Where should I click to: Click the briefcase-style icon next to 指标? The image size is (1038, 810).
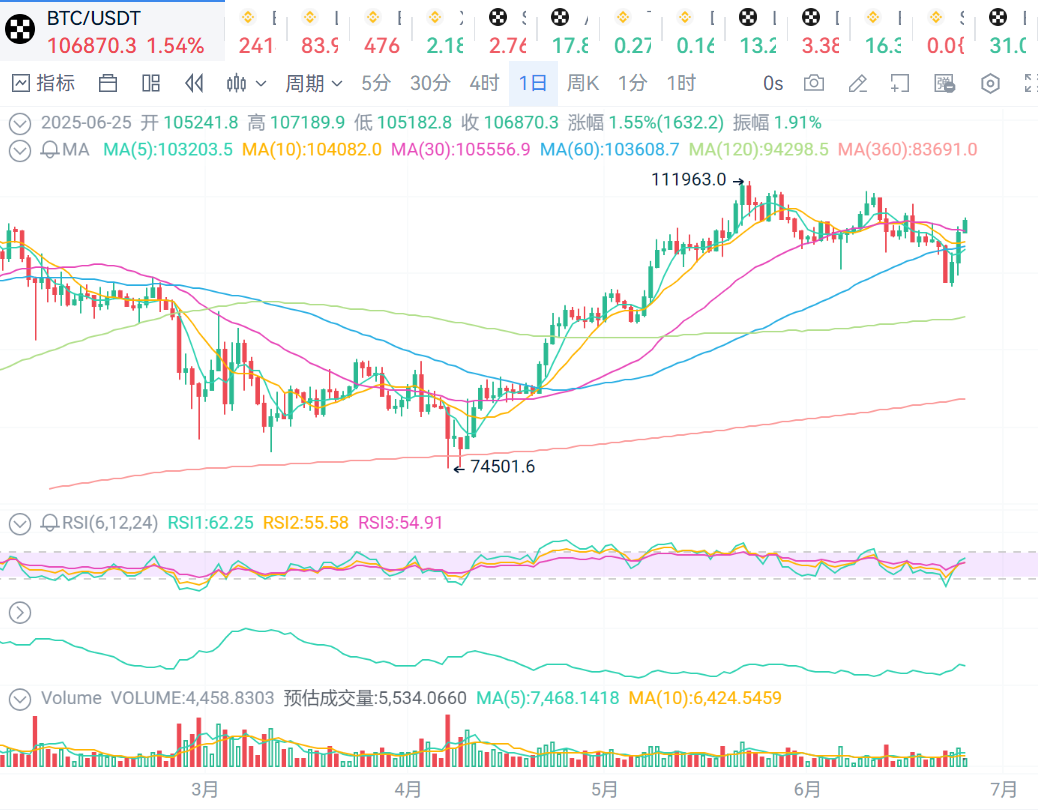coord(108,83)
